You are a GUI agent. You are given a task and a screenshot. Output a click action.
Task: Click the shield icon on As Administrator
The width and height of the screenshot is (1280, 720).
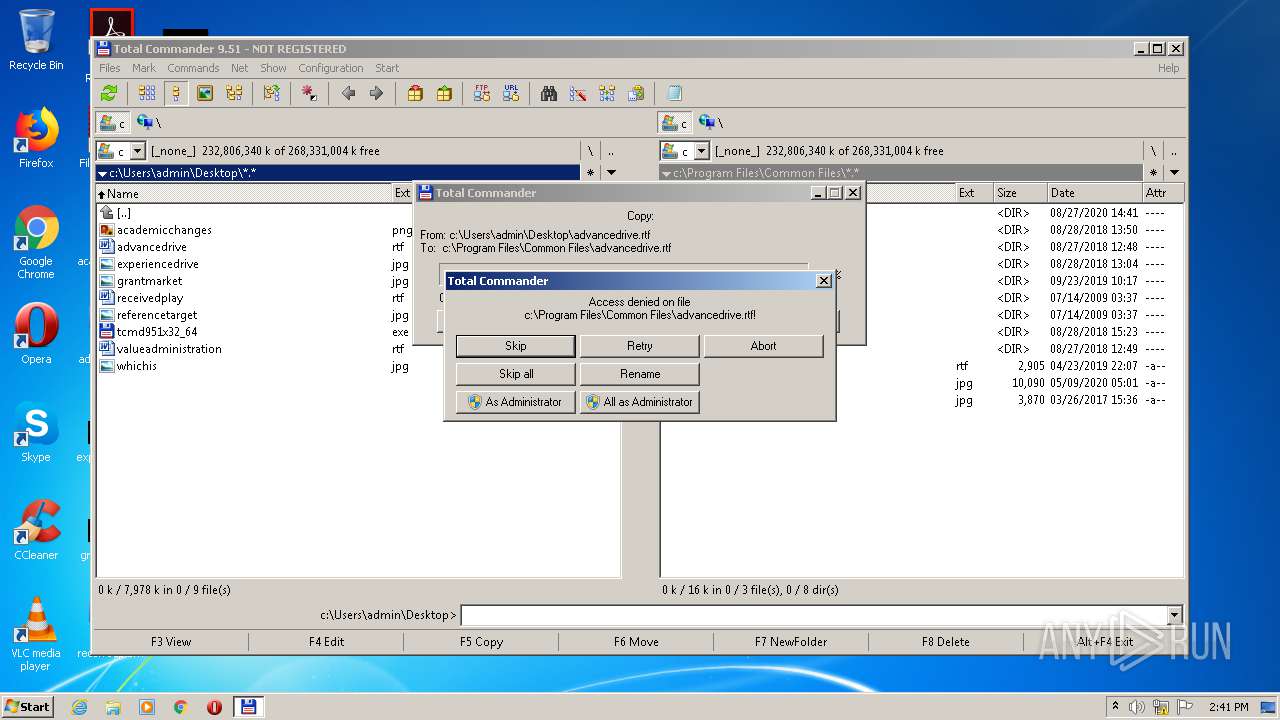[474, 402]
